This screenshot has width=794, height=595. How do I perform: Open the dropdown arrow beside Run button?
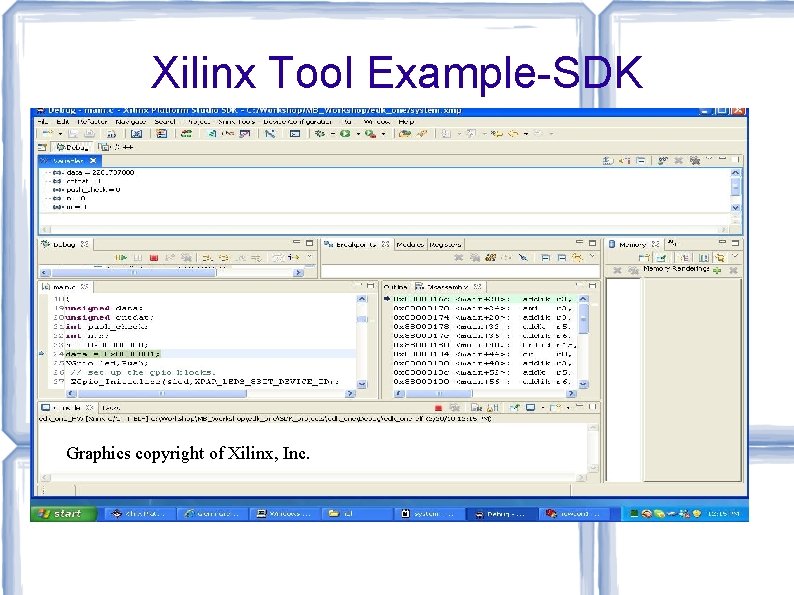358,134
